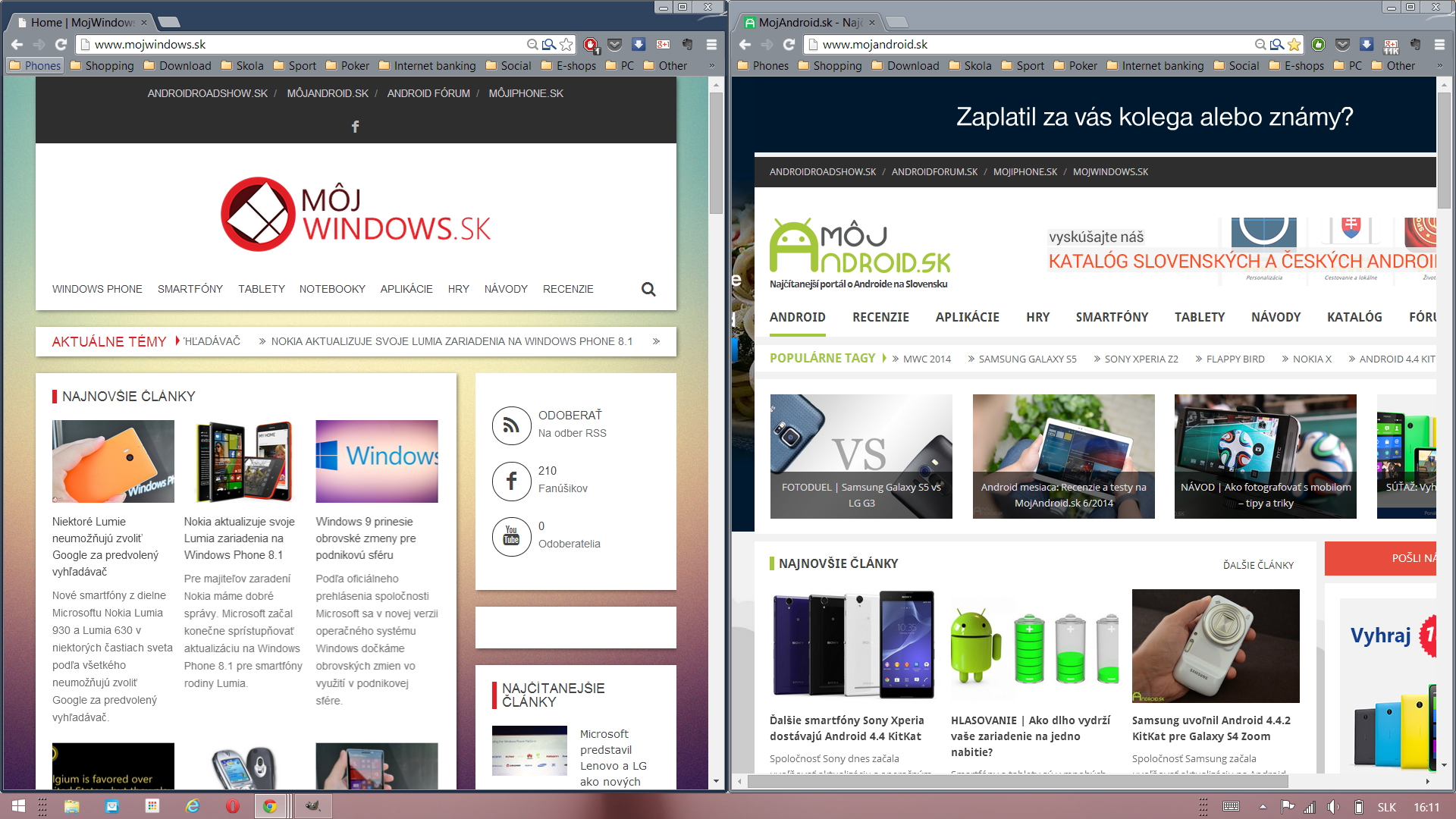Viewport: 1456px width, 819px height.
Task: Open Social bookmark folder in MojAndroid window
Action: coord(1236,66)
